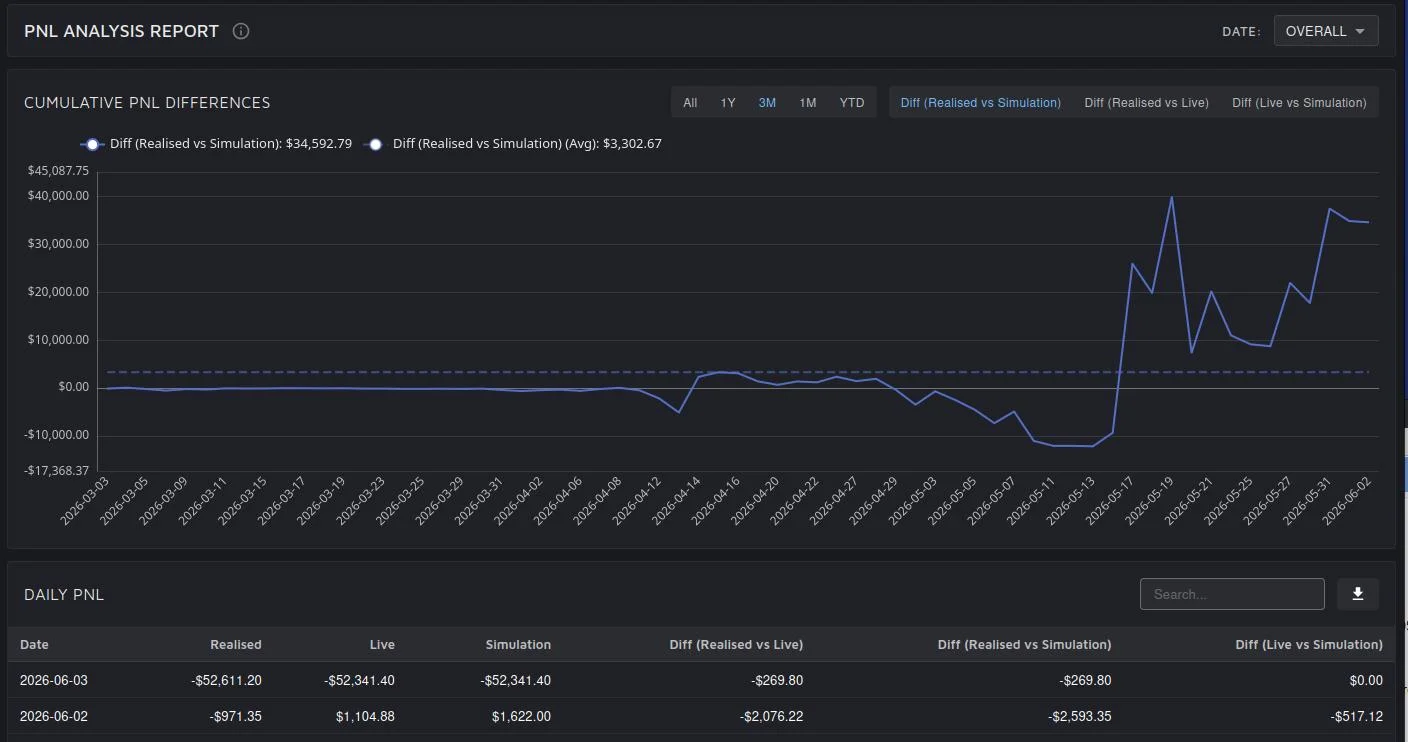Click the info icon beside PNL Analysis Report
The height and width of the screenshot is (742, 1408).
pyautogui.click(x=241, y=31)
